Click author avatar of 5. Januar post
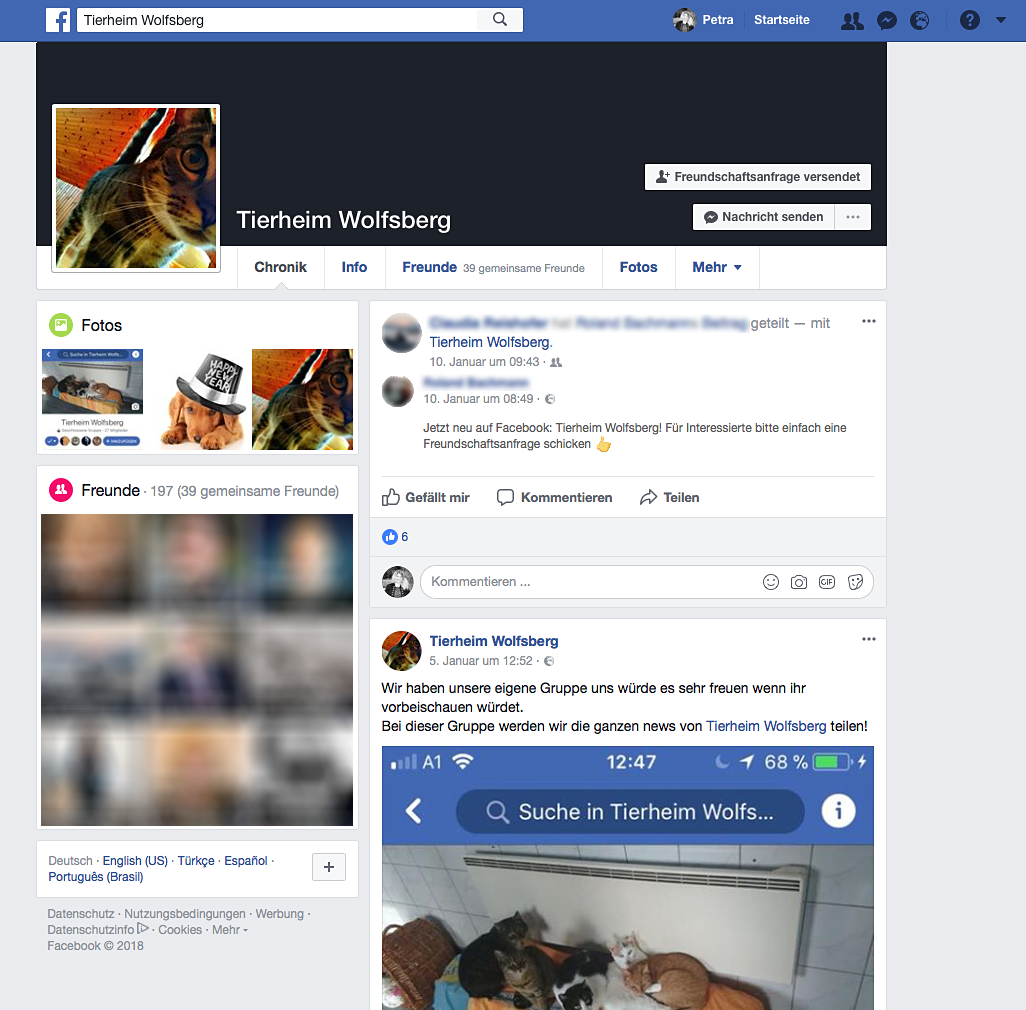 tap(401, 651)
